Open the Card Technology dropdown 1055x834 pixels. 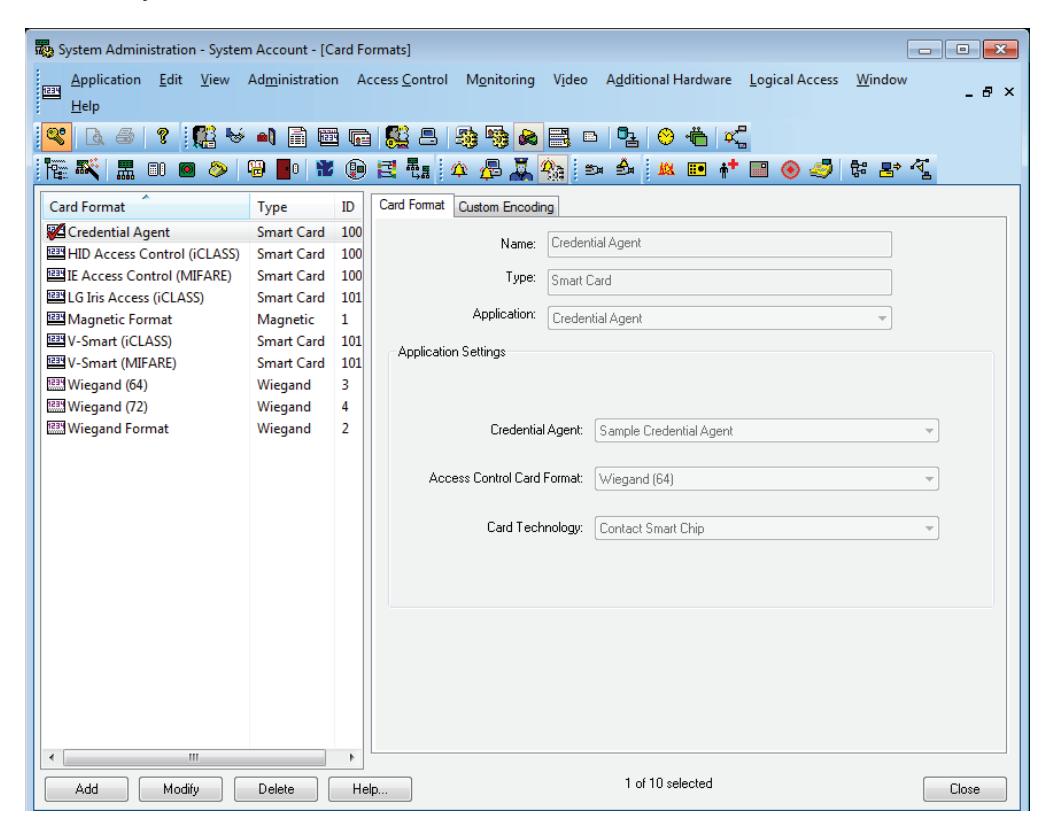[766, 528]
